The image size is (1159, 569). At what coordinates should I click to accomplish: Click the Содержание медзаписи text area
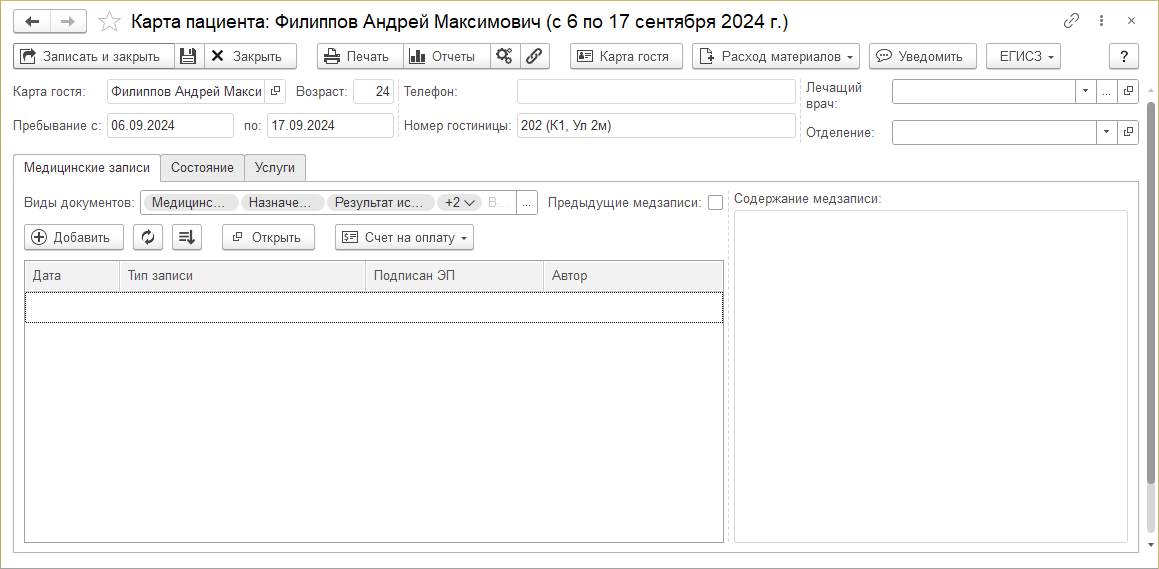[x=931, y=377]
